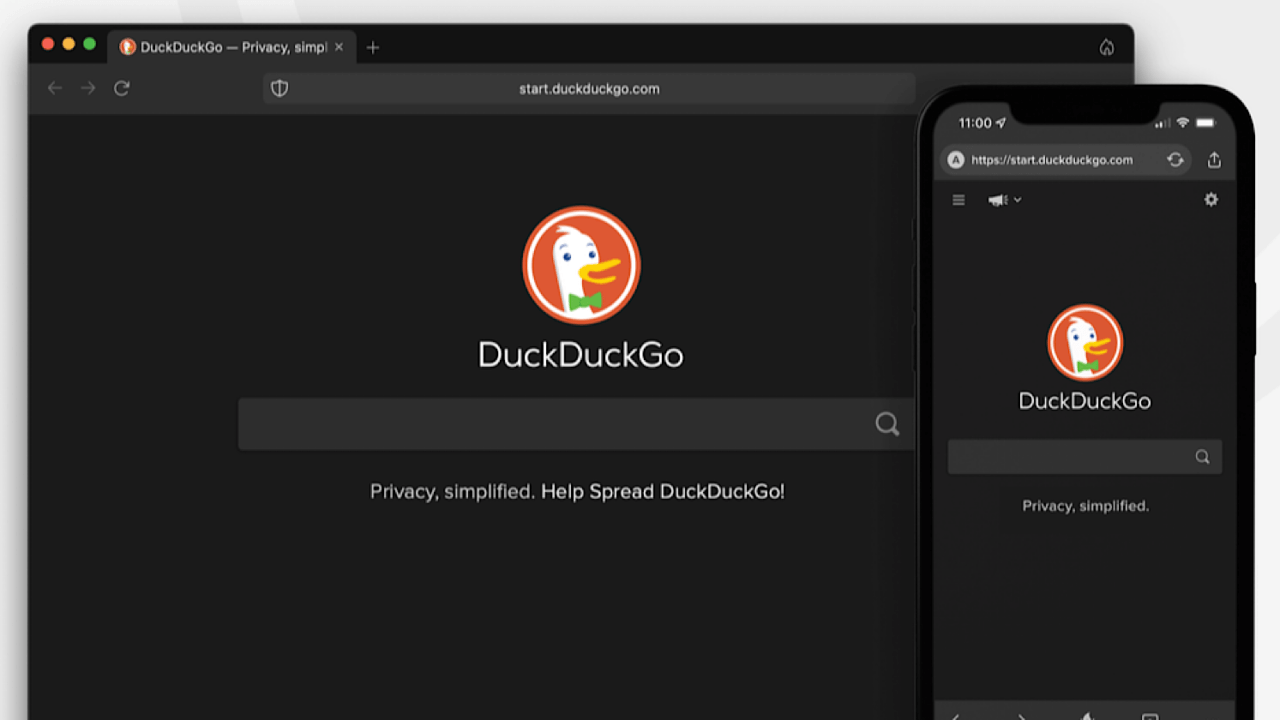Image resolution: width=1280 pixels, height=720 pixels.
Task: Reload the desktop browser page
Action: pos(122,88)
